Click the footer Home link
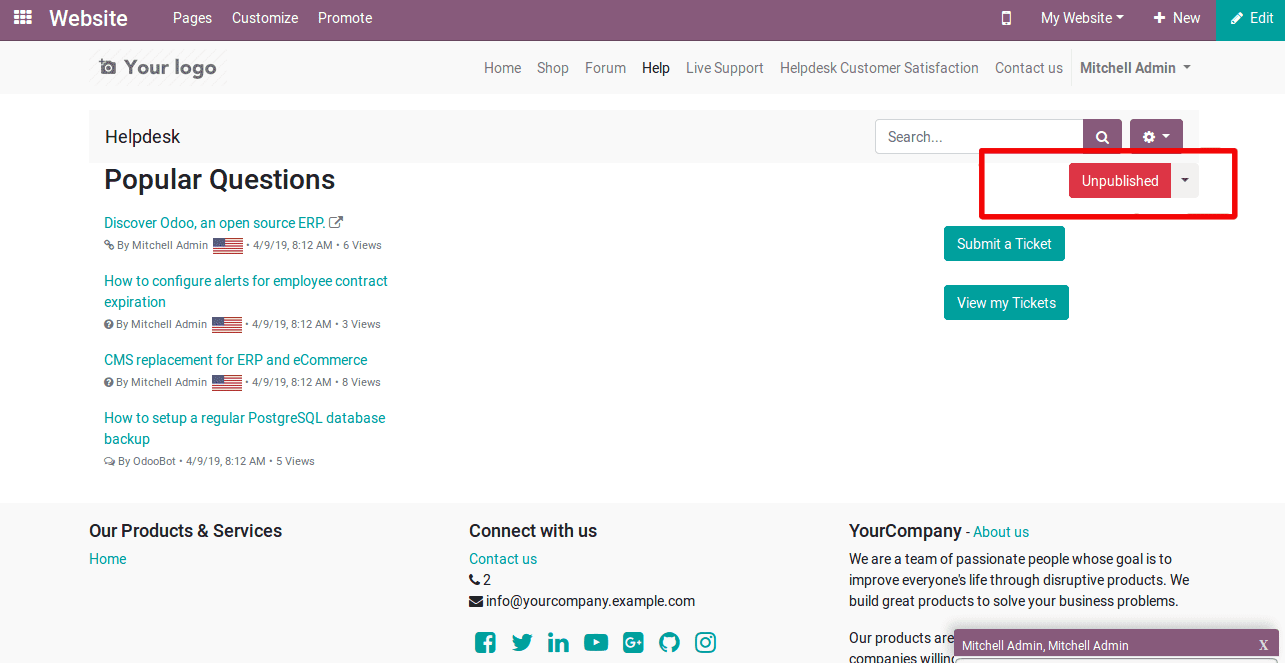1285x663 pixels. click(108, 559)
